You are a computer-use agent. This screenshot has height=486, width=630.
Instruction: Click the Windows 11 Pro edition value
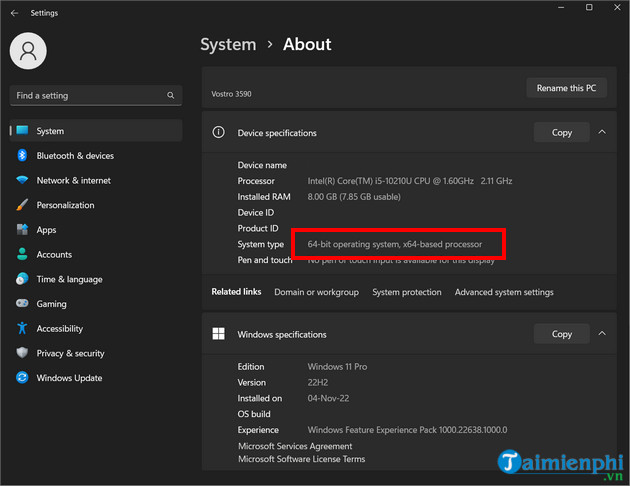coord(337,367)
